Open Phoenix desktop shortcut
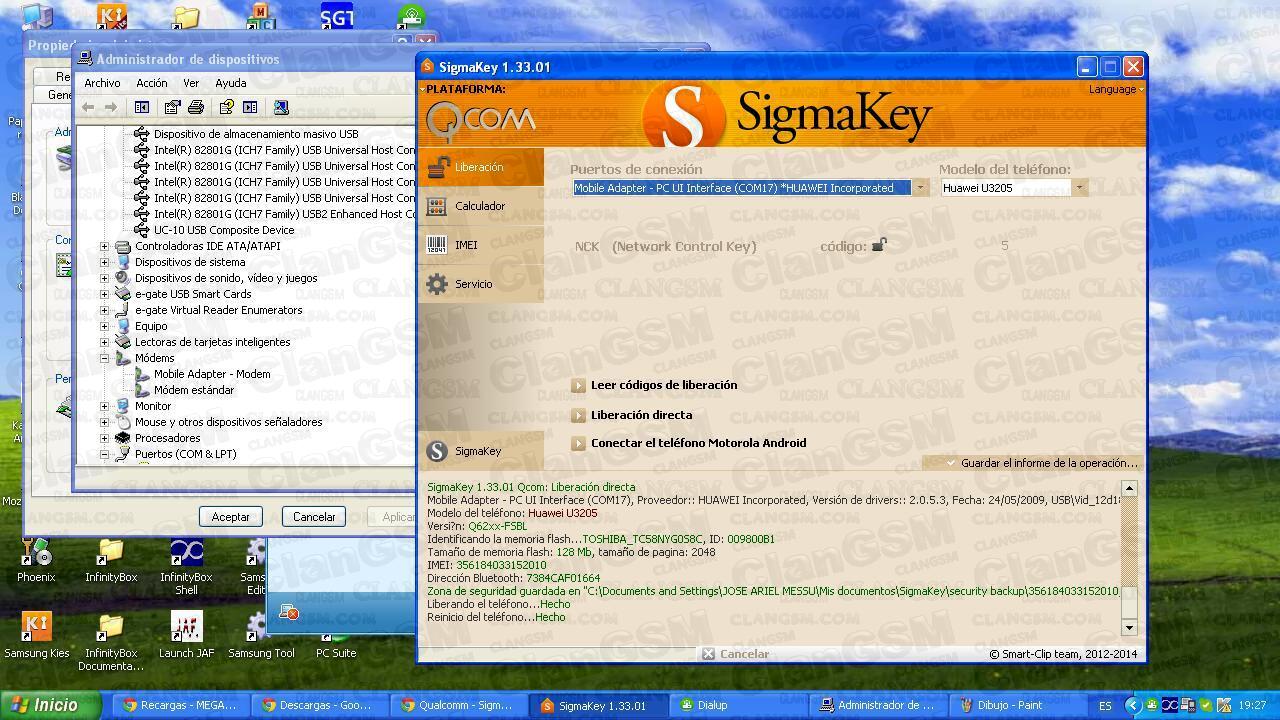This screenshot has height=720, width=1280. pos(36,559)
